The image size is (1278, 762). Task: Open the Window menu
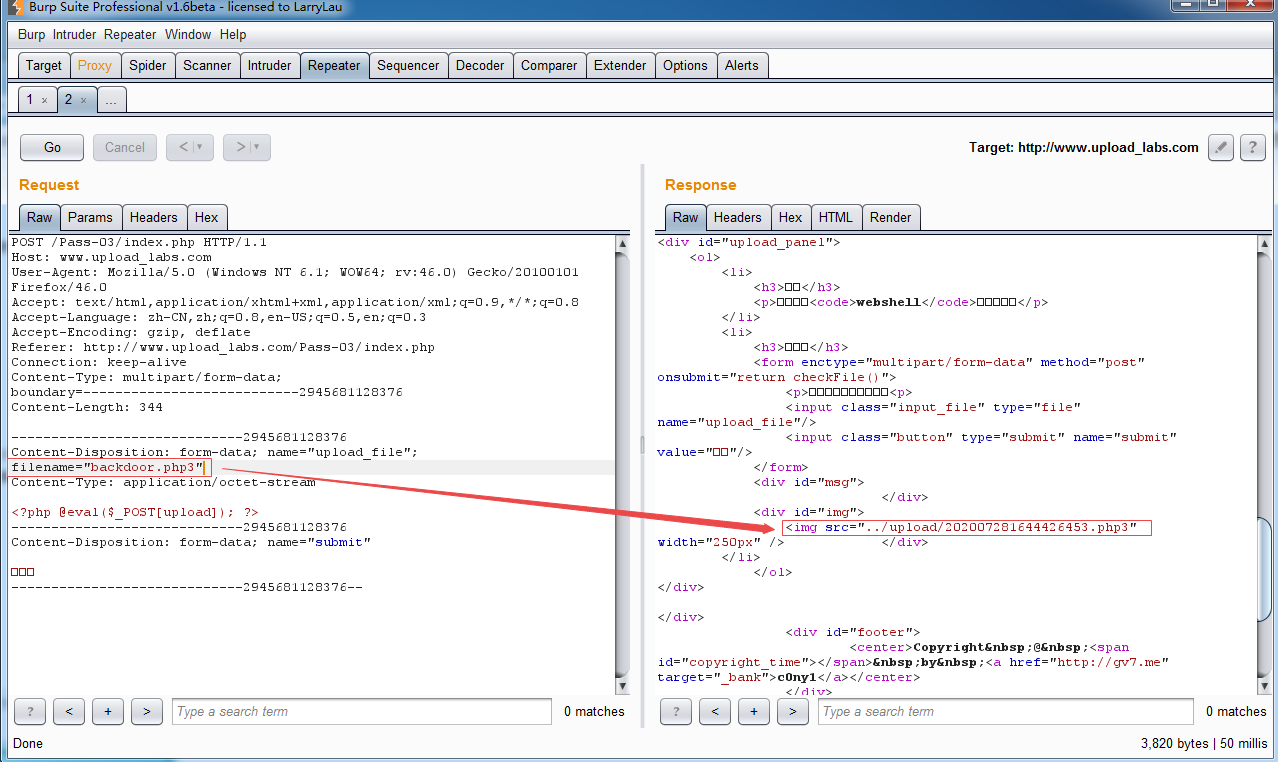coord(188,34)
